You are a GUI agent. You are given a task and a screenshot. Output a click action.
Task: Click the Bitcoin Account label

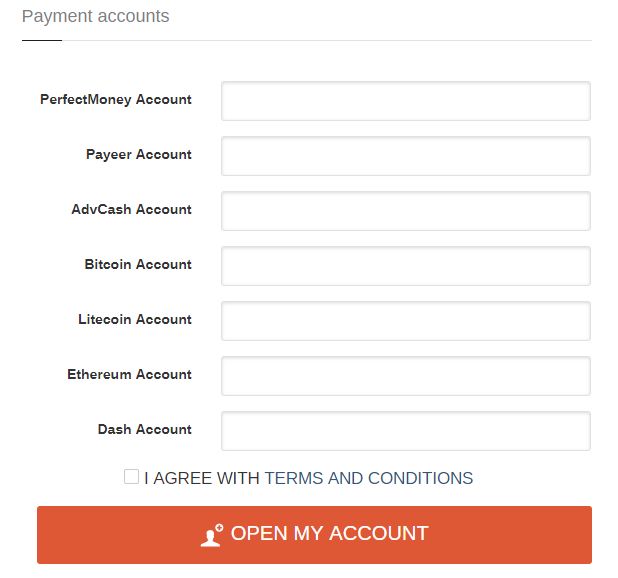click(x=138, y=264)
